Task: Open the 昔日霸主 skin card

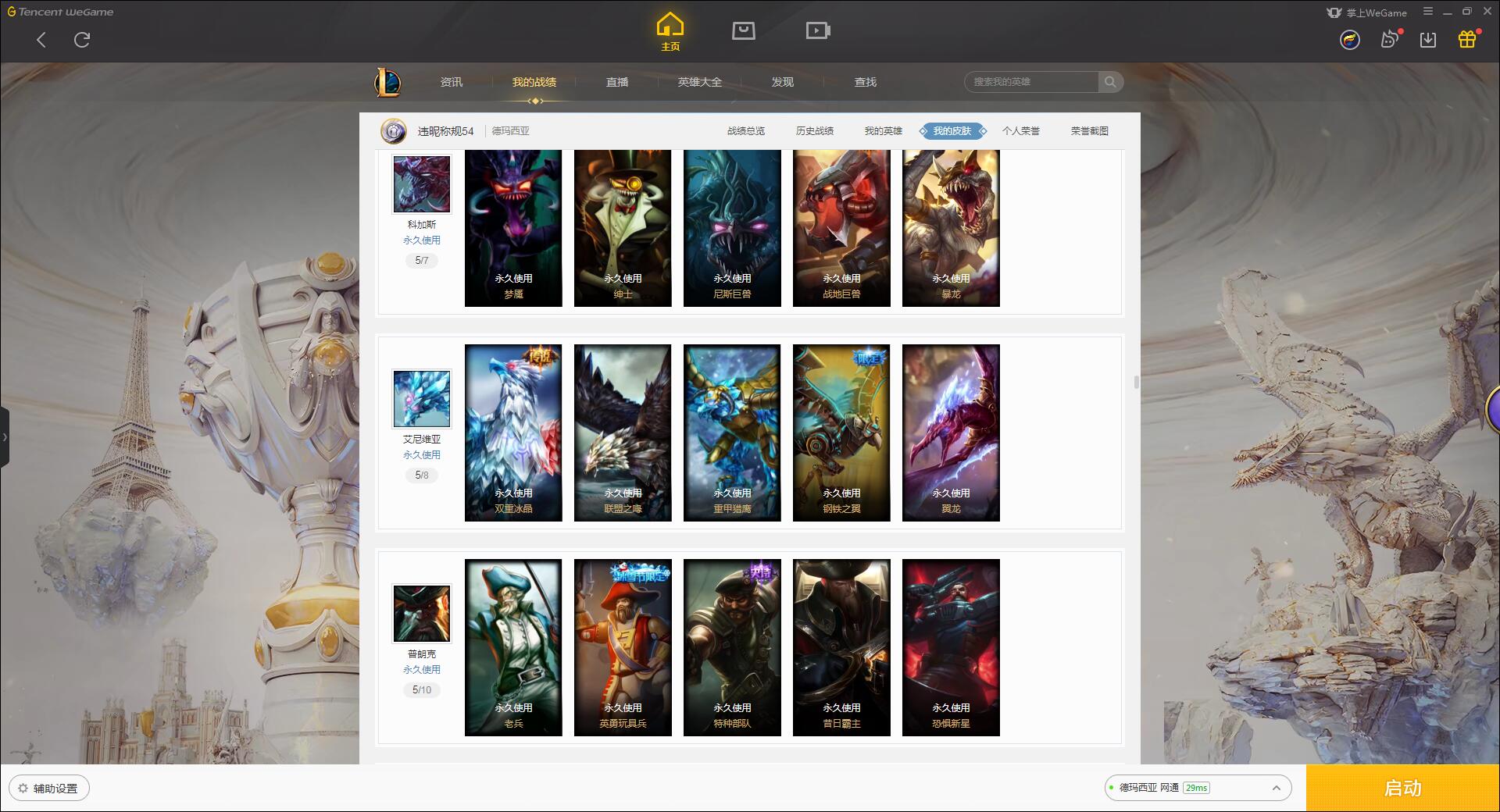Action: click(x=841, y=647)
